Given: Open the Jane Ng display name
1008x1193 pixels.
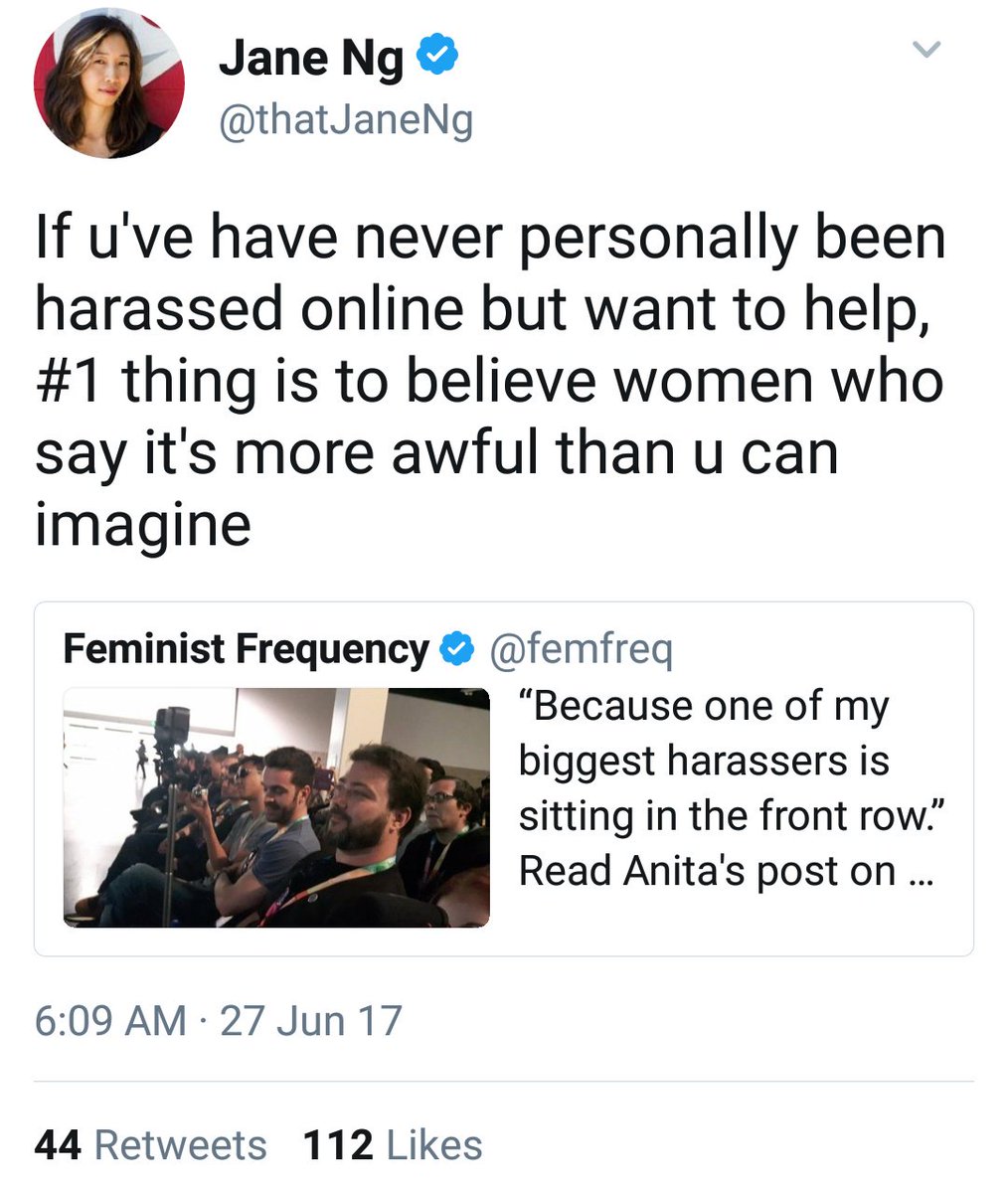Looking at the screenshot, I should [x=311, y=60].
